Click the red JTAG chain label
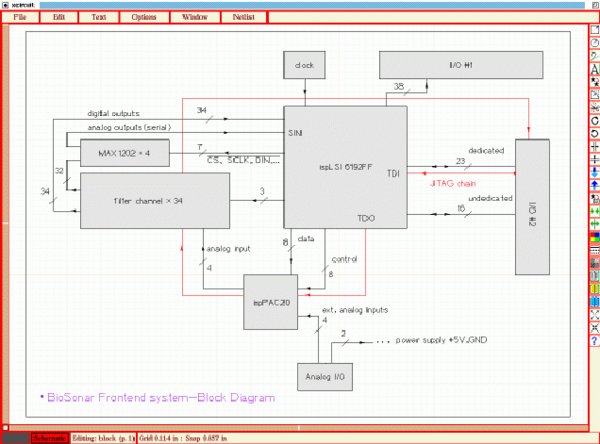The image size is (600, 444). (x=453, y=184)
